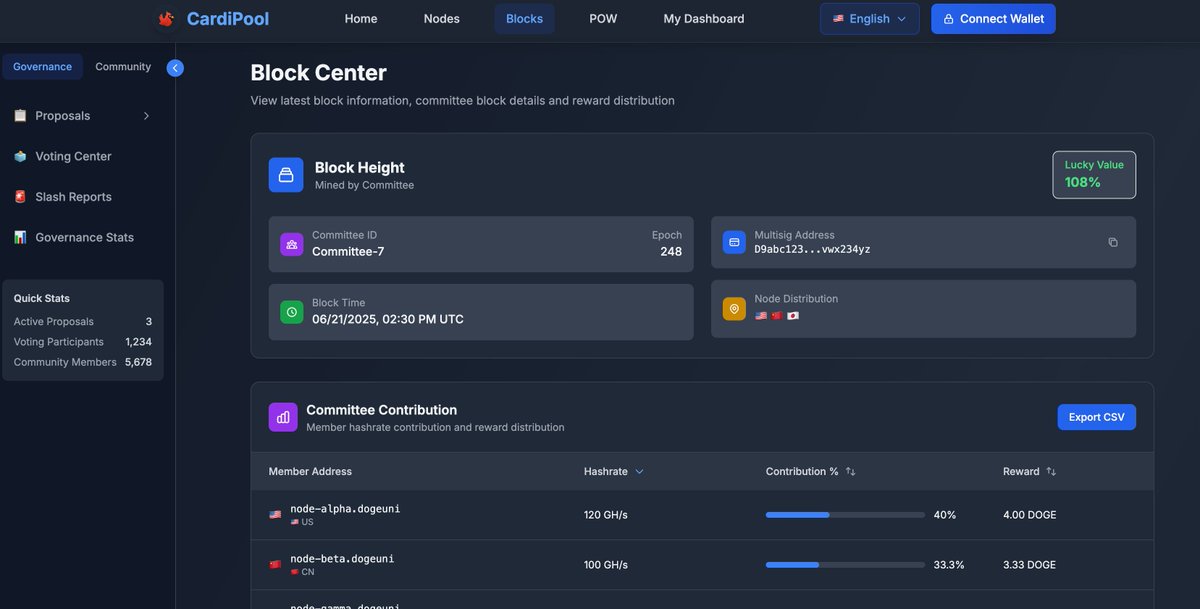1200x609 pixels.
Task: Click the blue Multisig Address card icon
Action: 734,242
